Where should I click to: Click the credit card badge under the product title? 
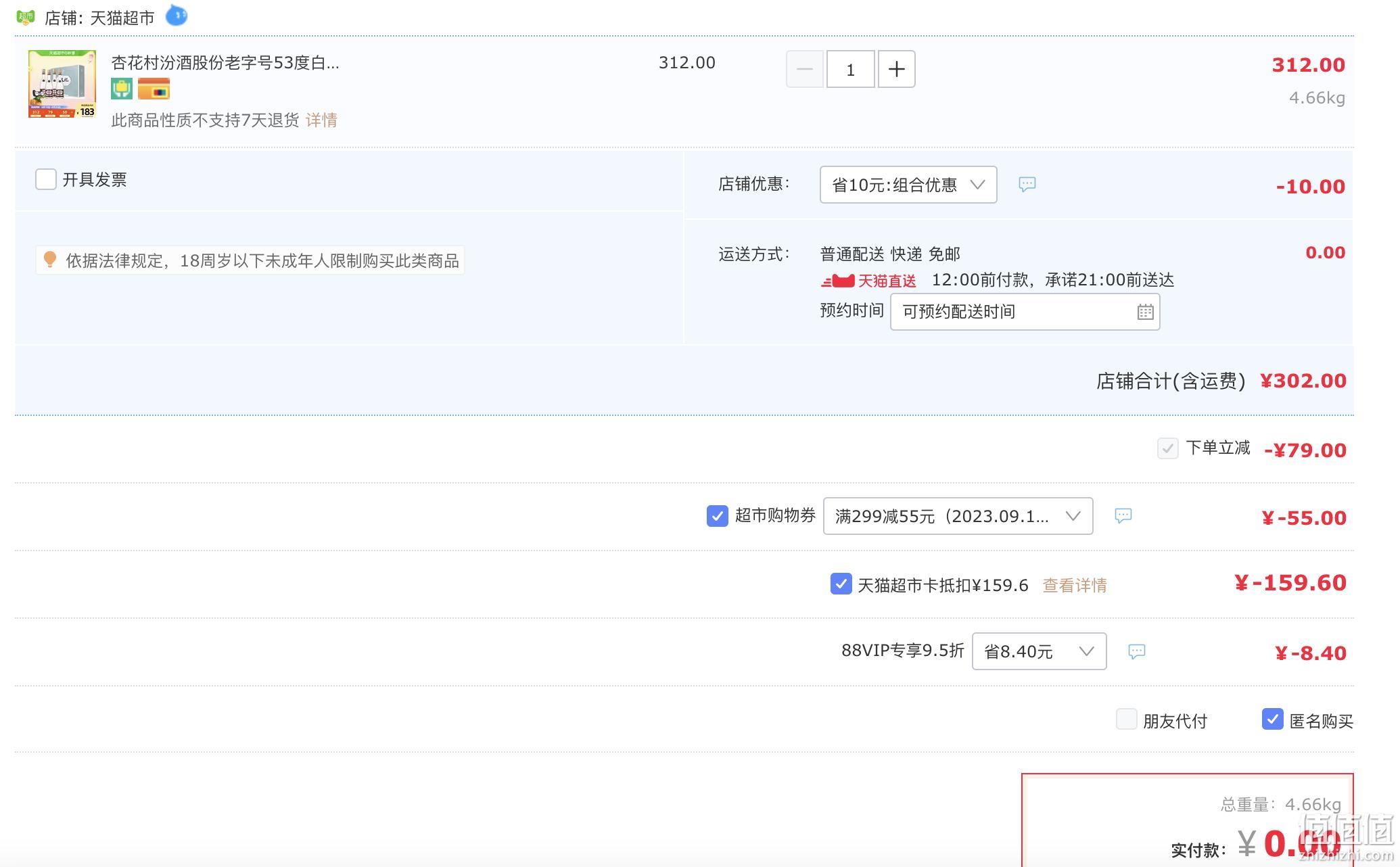(154, 89)
